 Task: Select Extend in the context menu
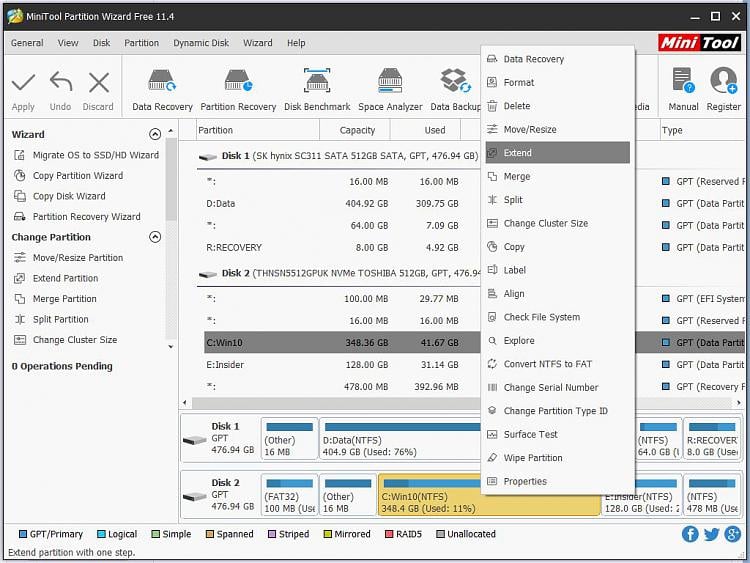[x=557, y=153]
